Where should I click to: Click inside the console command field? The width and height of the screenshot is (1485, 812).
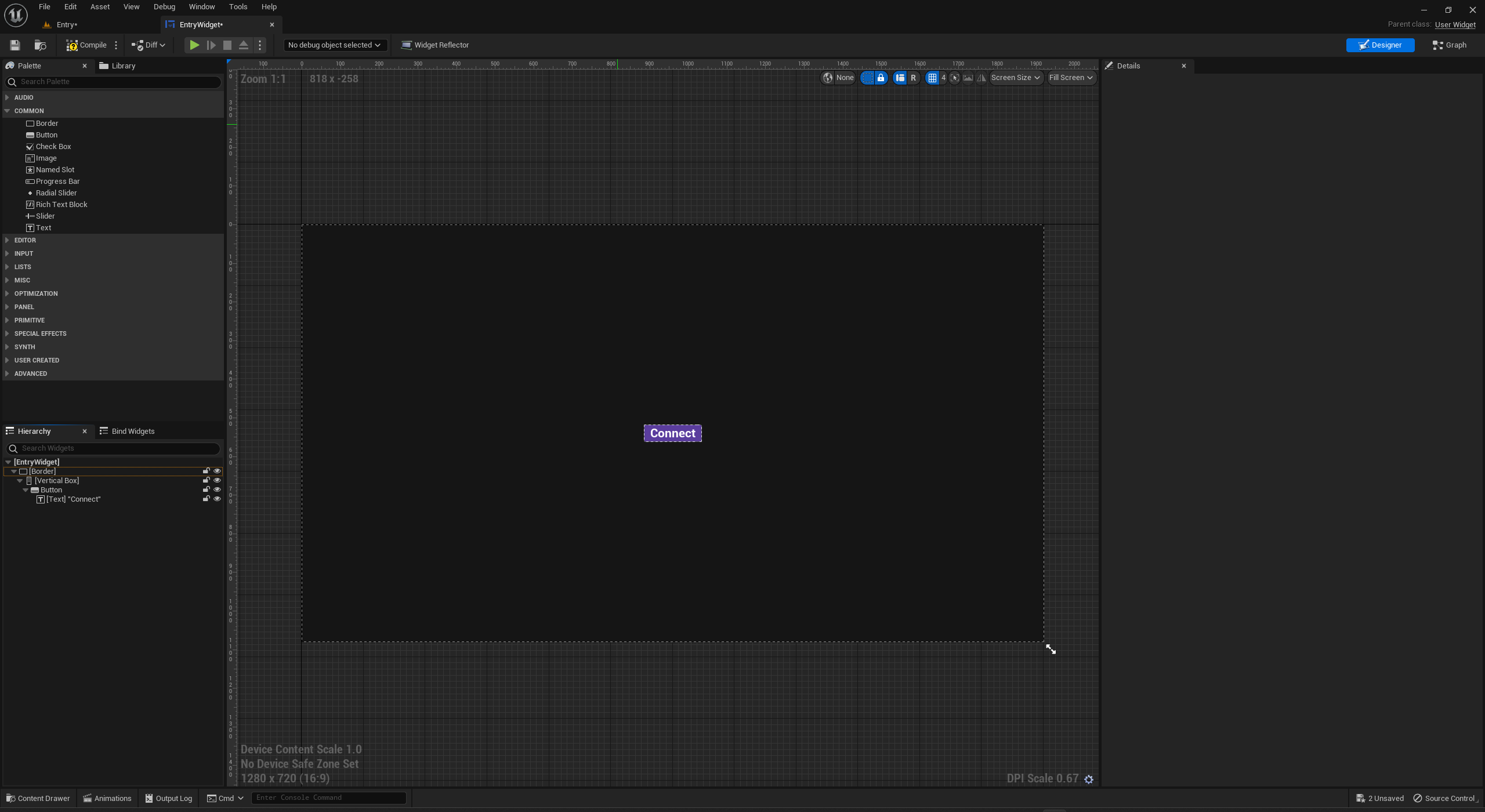click(329, 797)
